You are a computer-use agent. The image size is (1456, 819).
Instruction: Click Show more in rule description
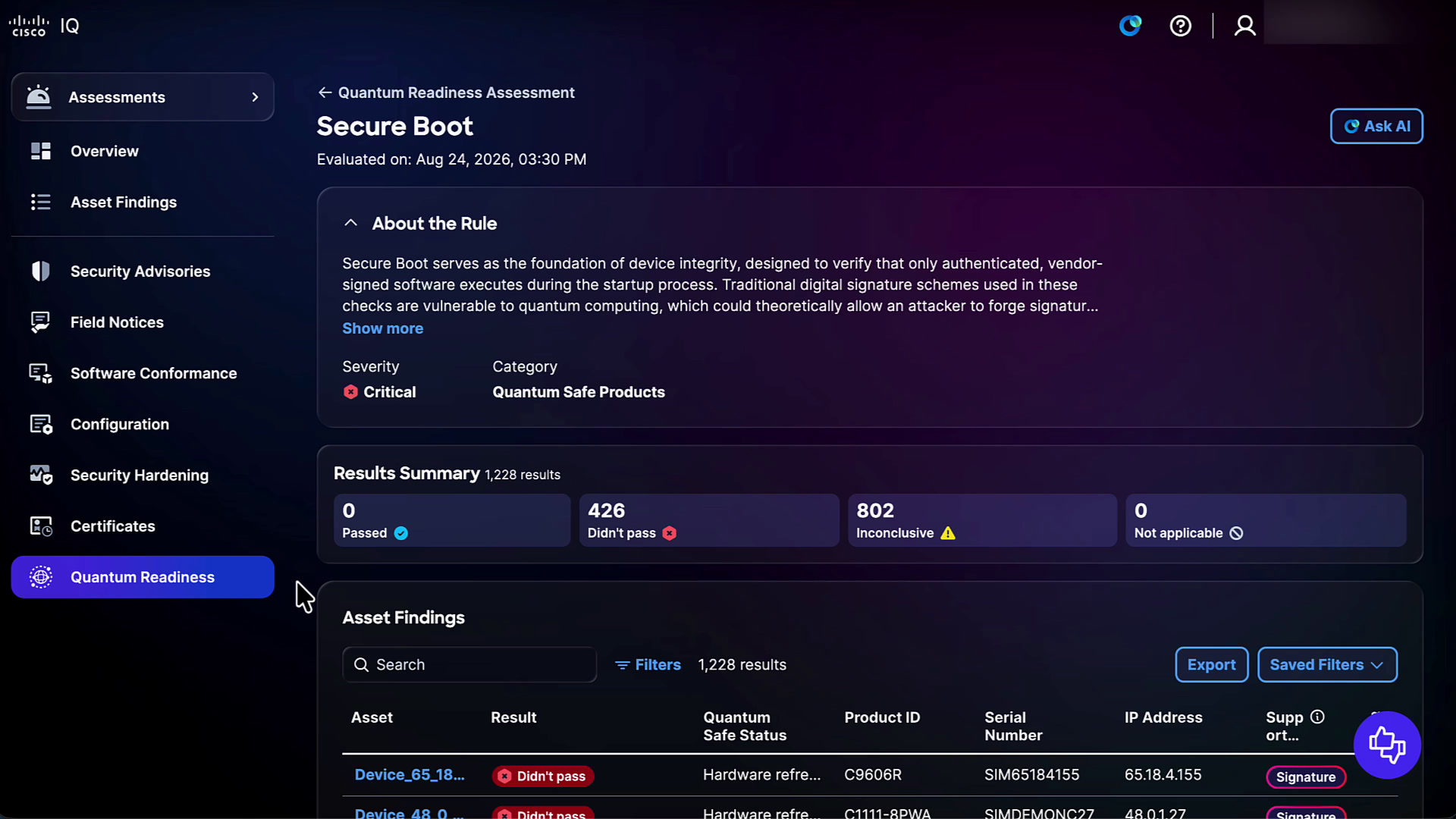382,328
